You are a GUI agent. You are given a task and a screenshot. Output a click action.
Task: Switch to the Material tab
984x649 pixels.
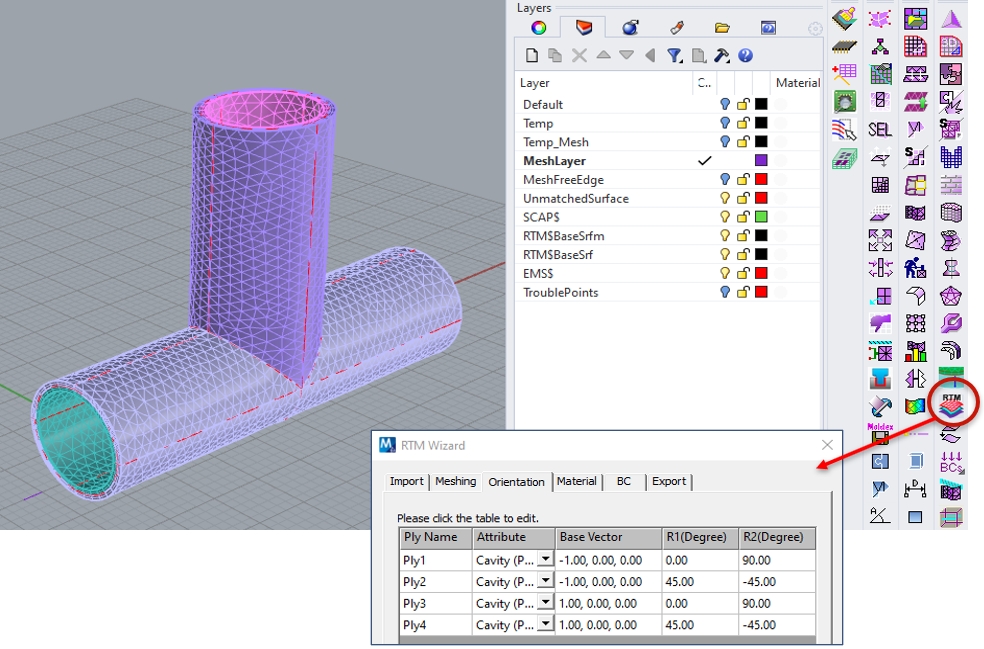click(577, 481)
